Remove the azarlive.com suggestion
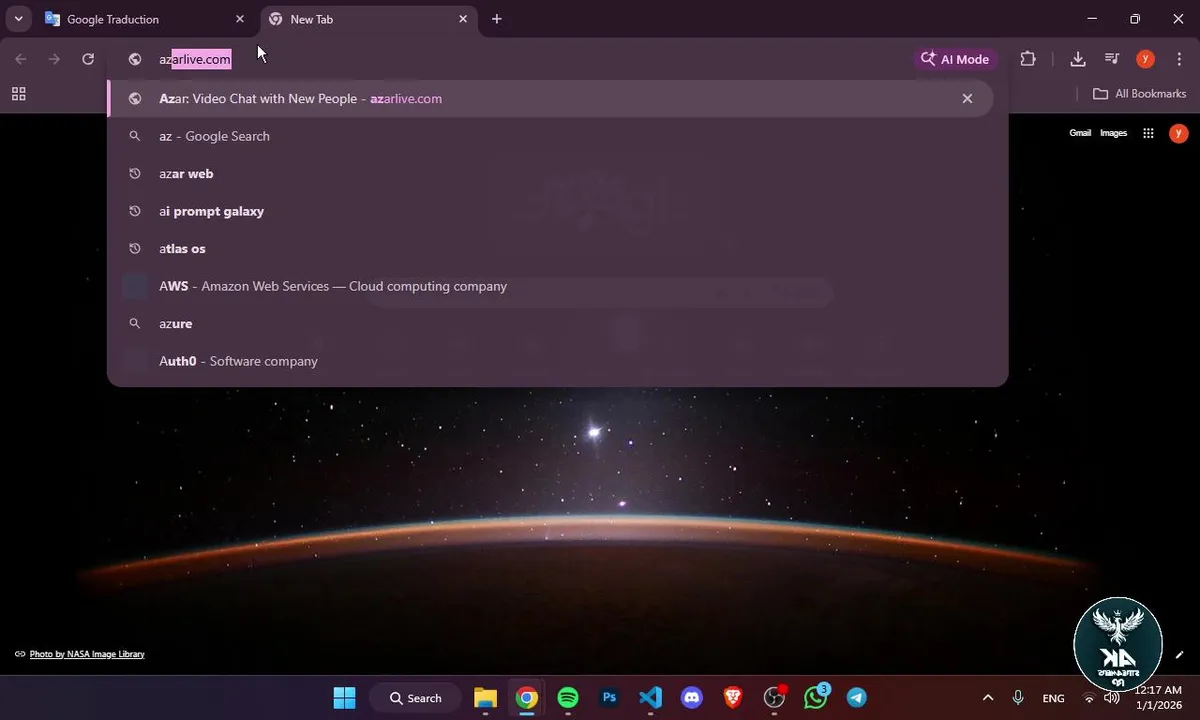The image size is (1200, 720). point(967,99)
